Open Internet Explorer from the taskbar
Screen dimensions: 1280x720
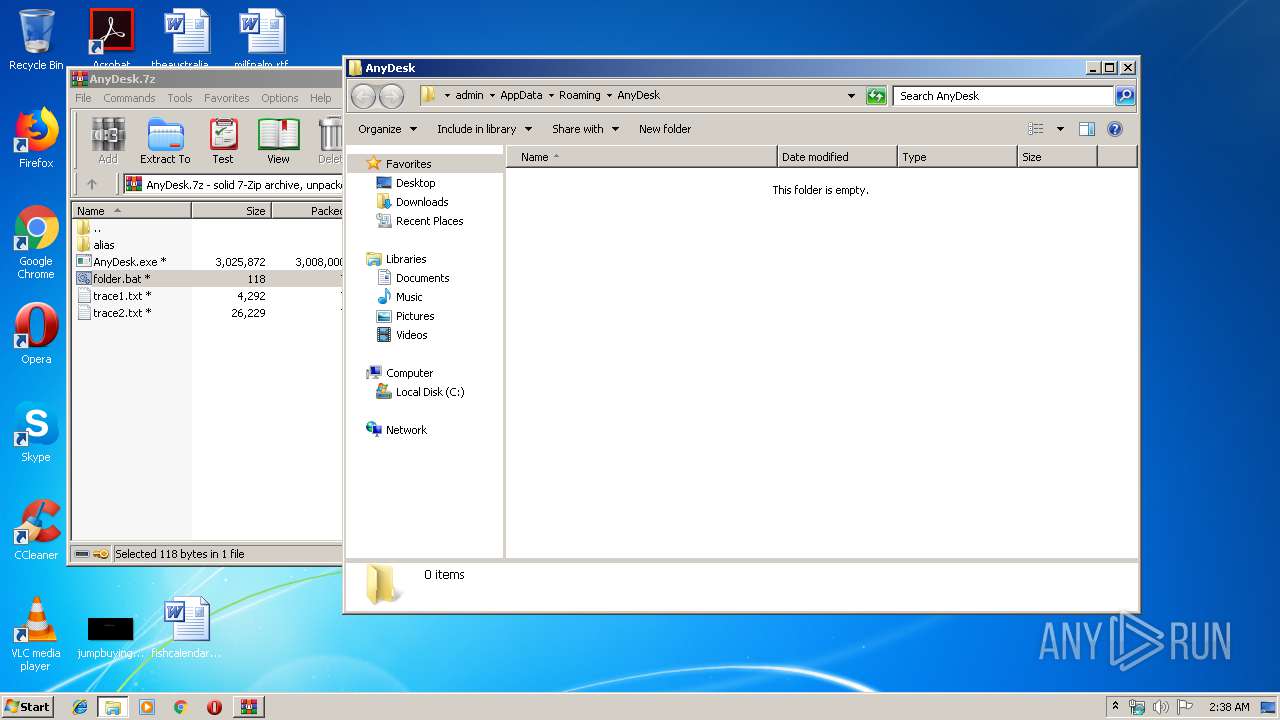pos(80,707)
